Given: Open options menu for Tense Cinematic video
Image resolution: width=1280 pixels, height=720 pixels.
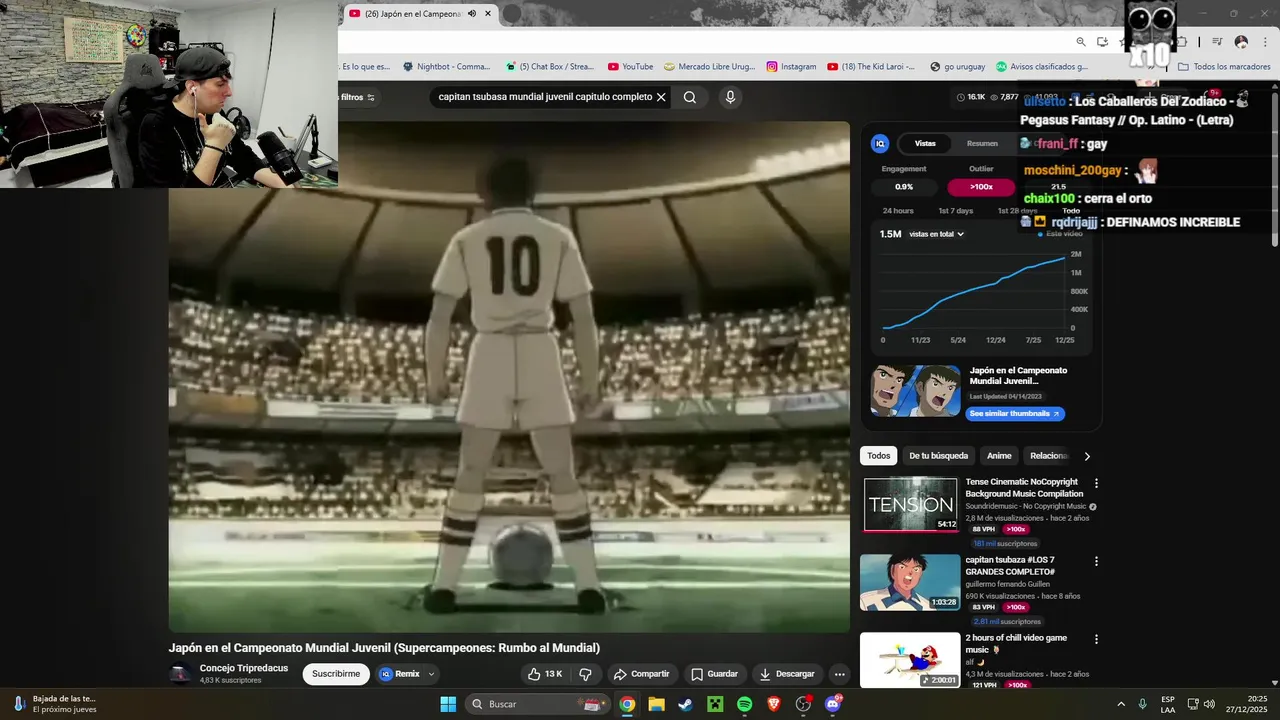Looking at the screenshot, I should coord(1096,483).
